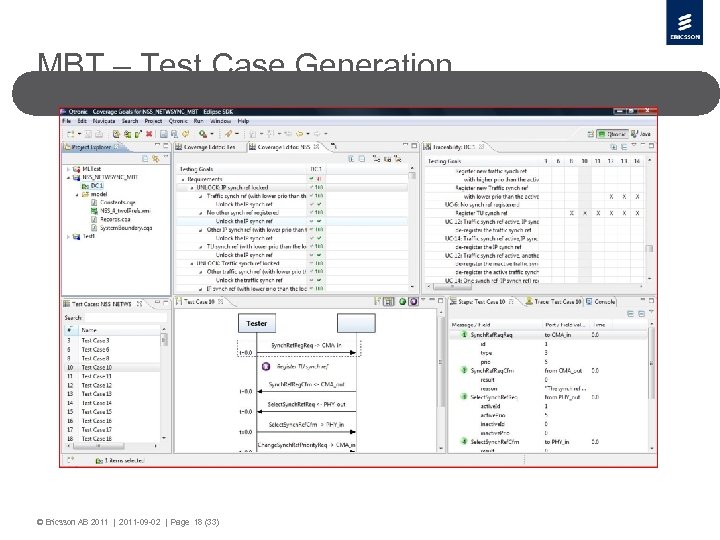Viewport: 720px width, 540px height.
Task: Click the collapse all icon in Coverage Editor
Action: click(x=362, y=159)
